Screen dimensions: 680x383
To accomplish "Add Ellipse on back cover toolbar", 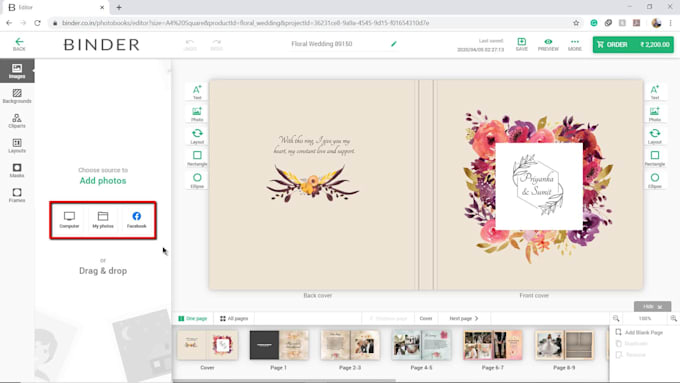I will click(x=197, y=180).
